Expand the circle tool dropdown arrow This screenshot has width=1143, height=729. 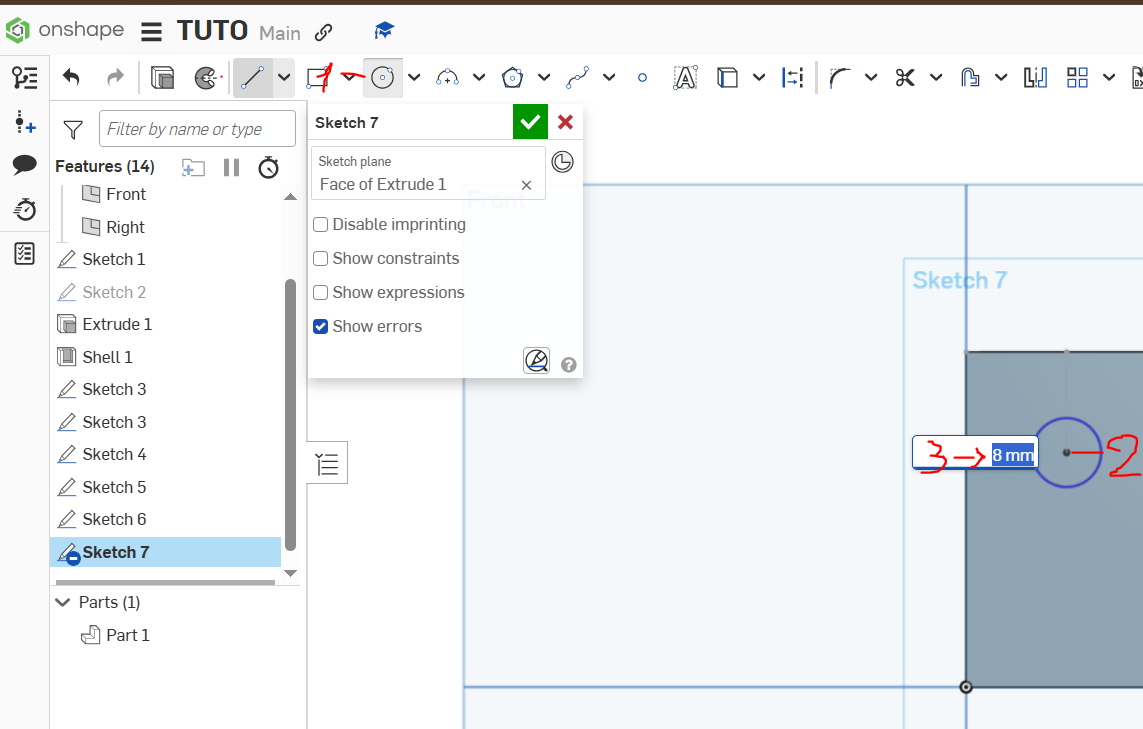coord(414,77)
